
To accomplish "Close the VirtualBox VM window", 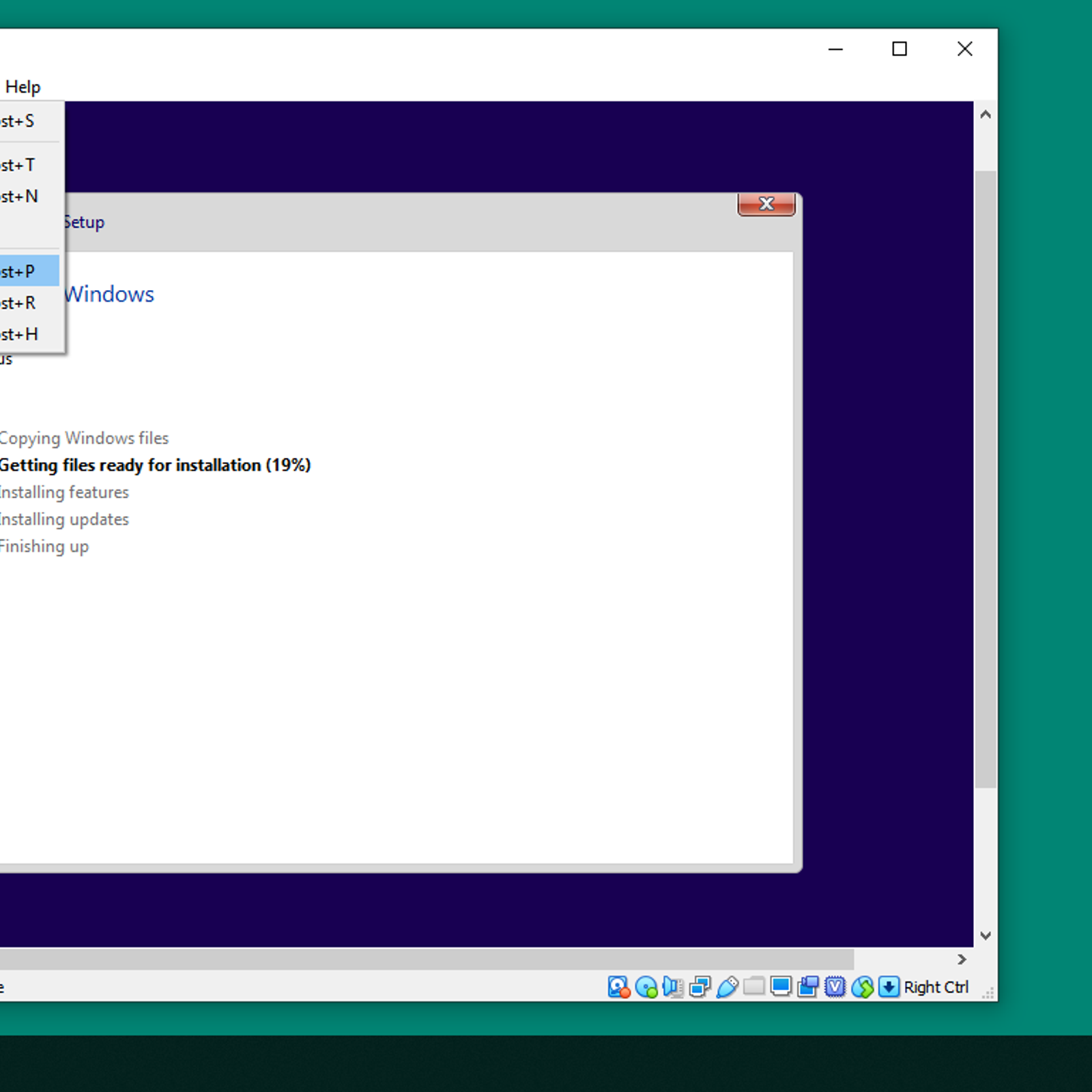I will click(x=964, y=49).
